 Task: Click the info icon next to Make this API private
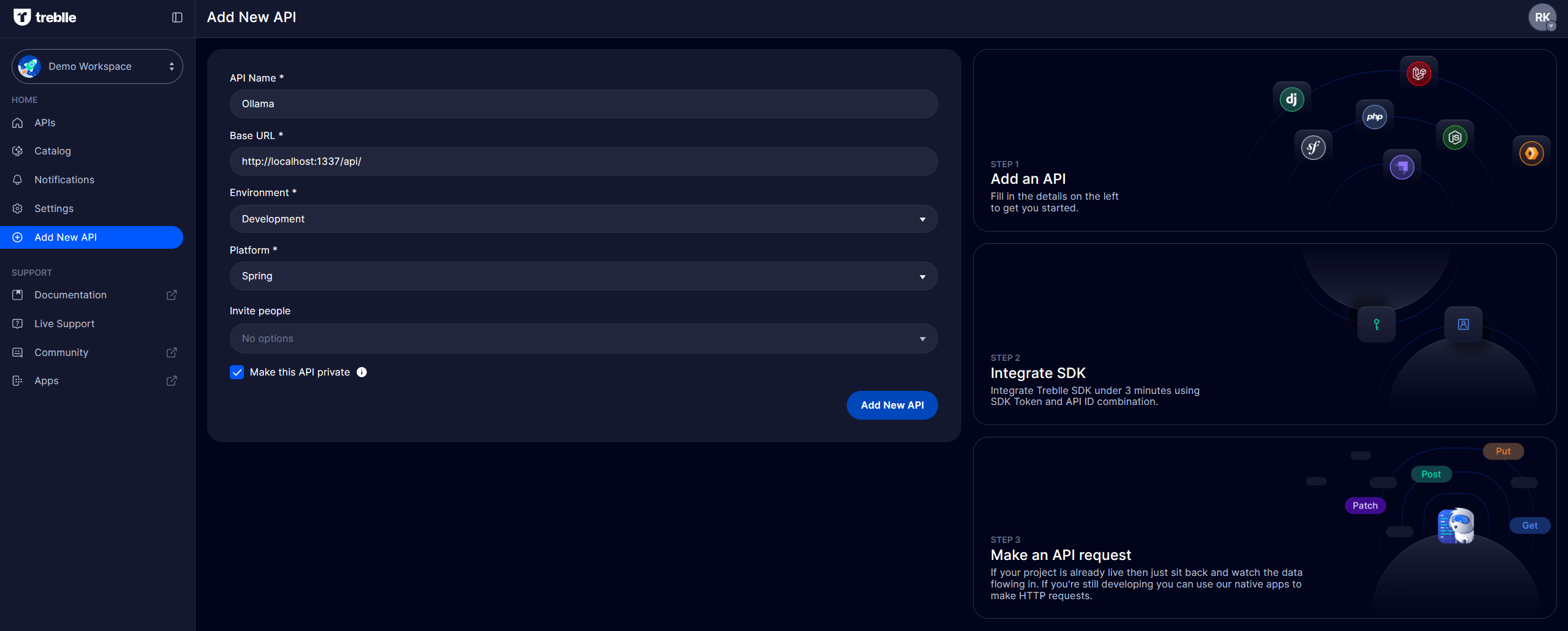click(362, 372)
